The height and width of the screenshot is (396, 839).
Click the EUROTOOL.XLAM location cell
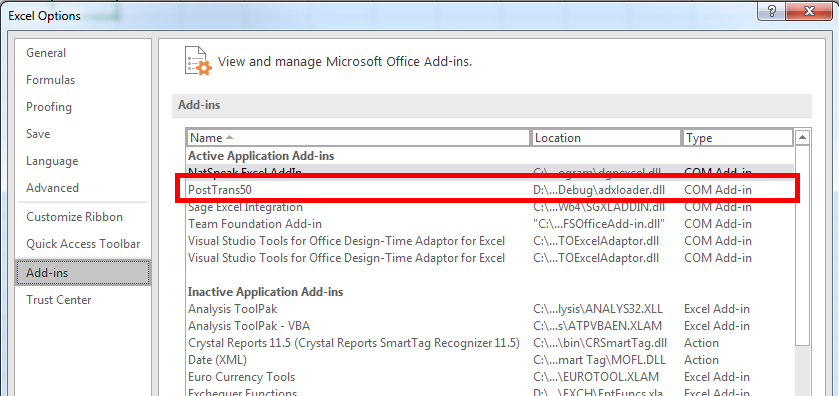tap(596, 377)
